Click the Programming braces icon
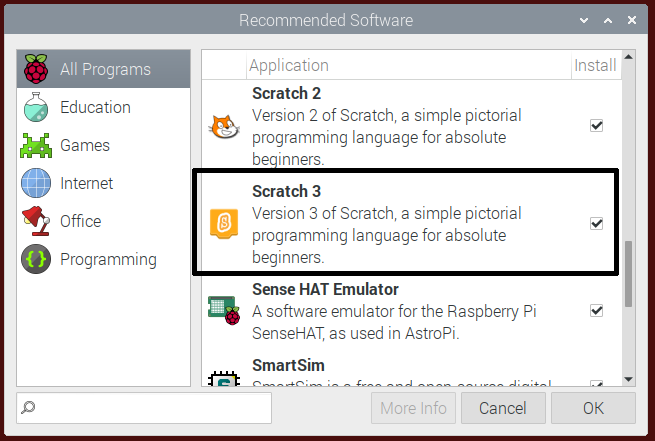The image size is (655, 441). tap(36, 259)
